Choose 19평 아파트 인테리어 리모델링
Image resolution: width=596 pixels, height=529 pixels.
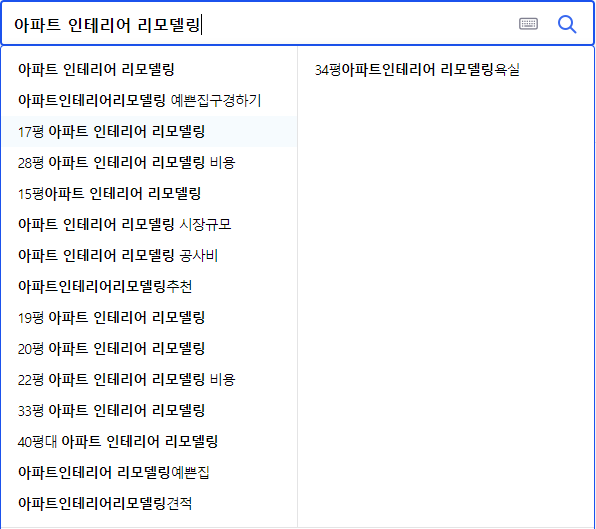[x=111, y=318]
